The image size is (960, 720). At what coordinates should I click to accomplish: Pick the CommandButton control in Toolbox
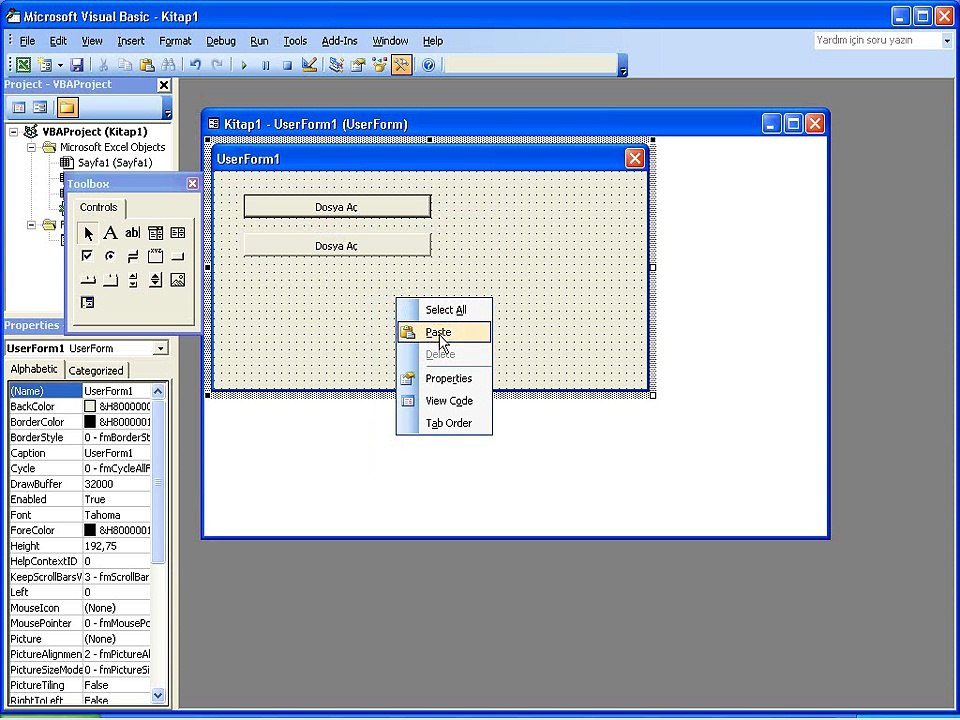pos(178,256)
